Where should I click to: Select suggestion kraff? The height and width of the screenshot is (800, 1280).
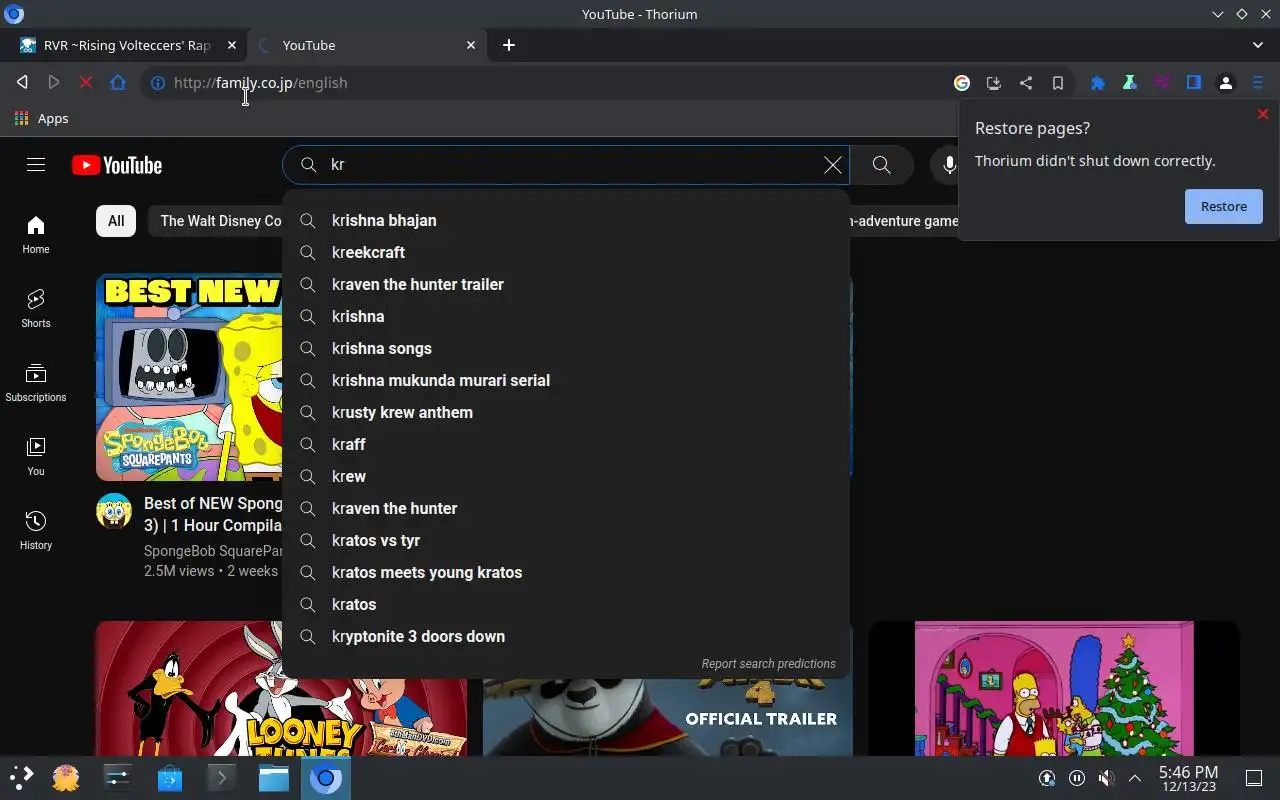[x=566, y=444]
